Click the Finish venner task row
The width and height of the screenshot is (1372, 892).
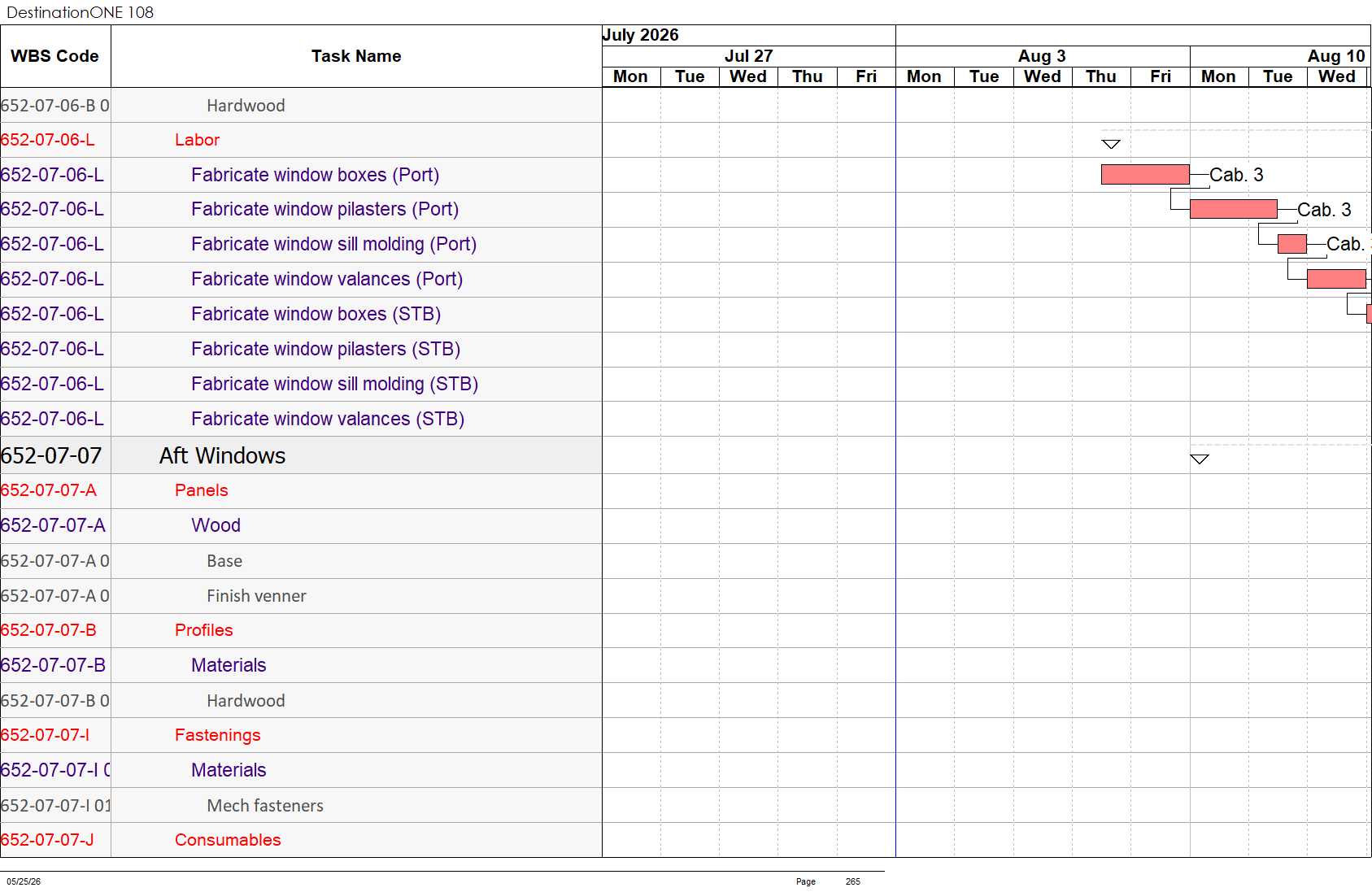tap(301, 596)
